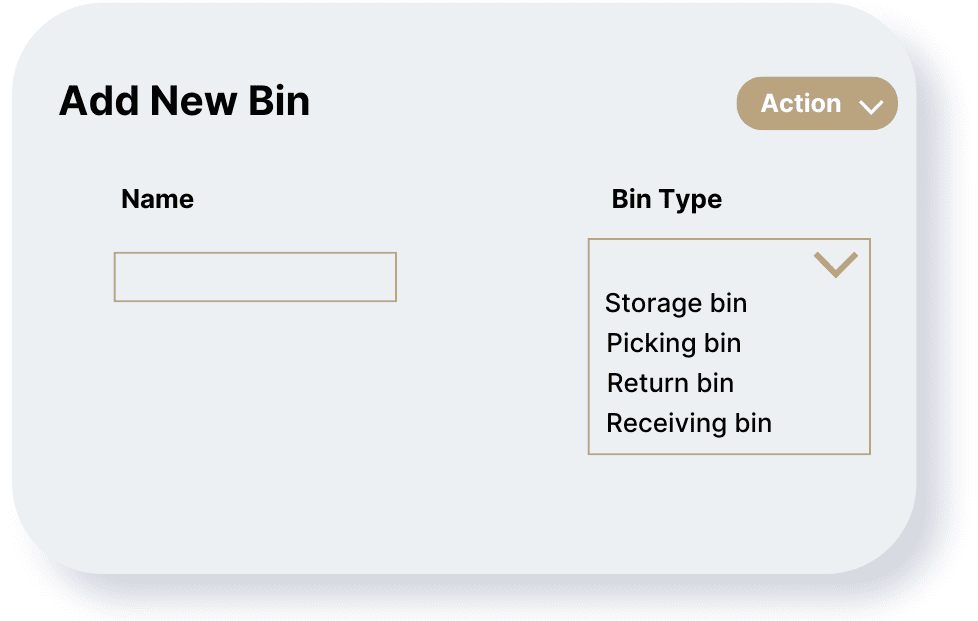
Task: Pick Storage bin as the bin type
Action: click(676, 303)
